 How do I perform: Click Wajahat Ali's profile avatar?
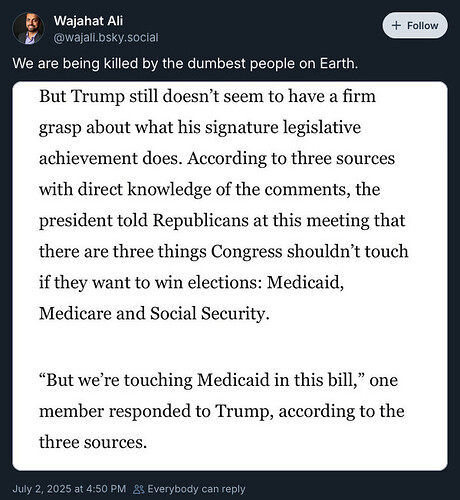pyautogui.click(x=28, y=29)
